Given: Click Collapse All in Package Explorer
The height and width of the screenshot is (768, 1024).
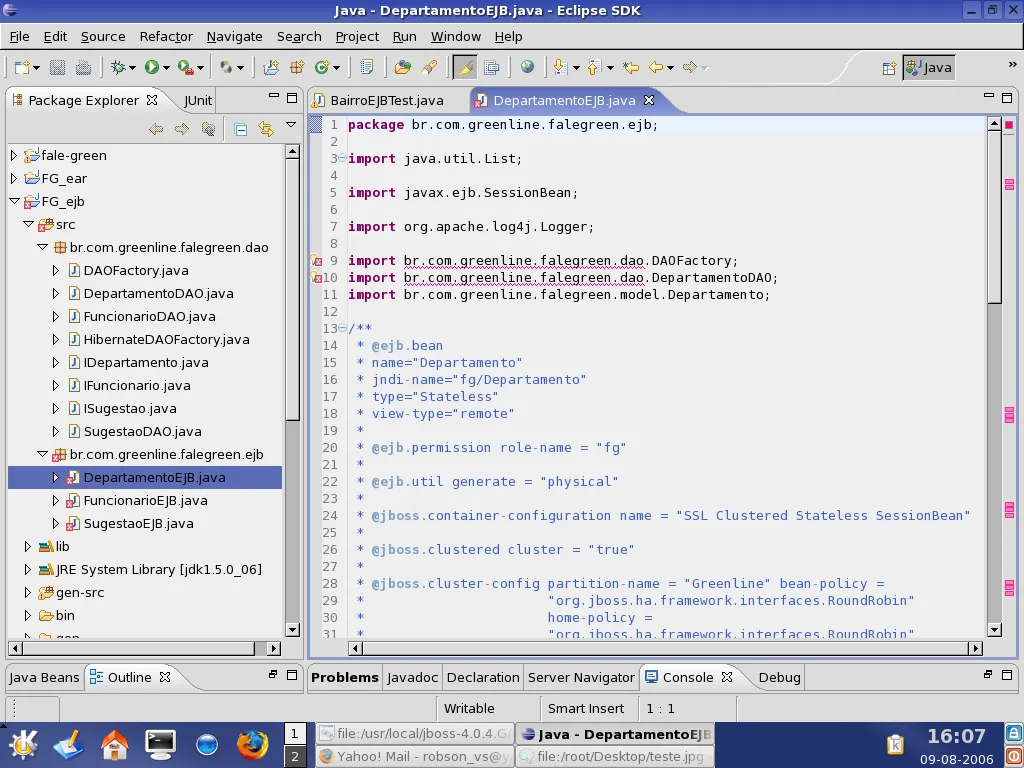Looking at the screenshot, I should (241, 129).
